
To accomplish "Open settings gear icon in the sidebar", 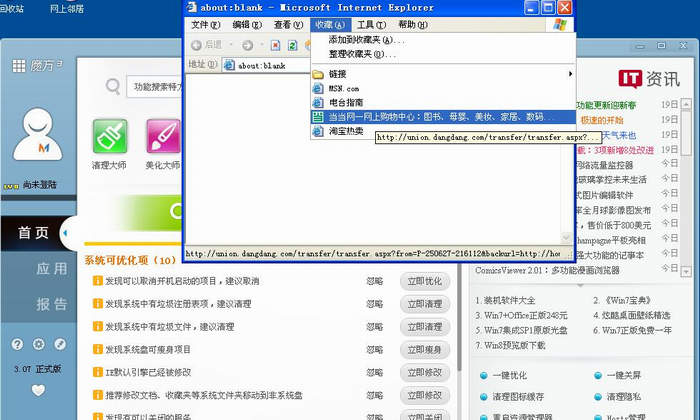I will (x=38, y=344).
